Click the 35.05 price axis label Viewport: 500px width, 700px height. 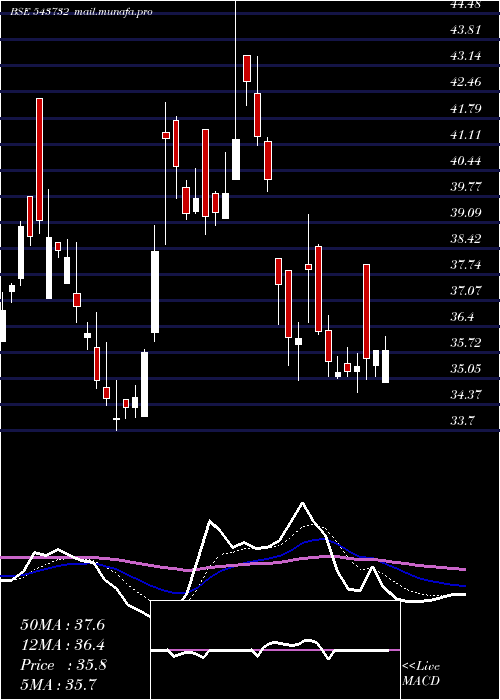coord(465,369)
